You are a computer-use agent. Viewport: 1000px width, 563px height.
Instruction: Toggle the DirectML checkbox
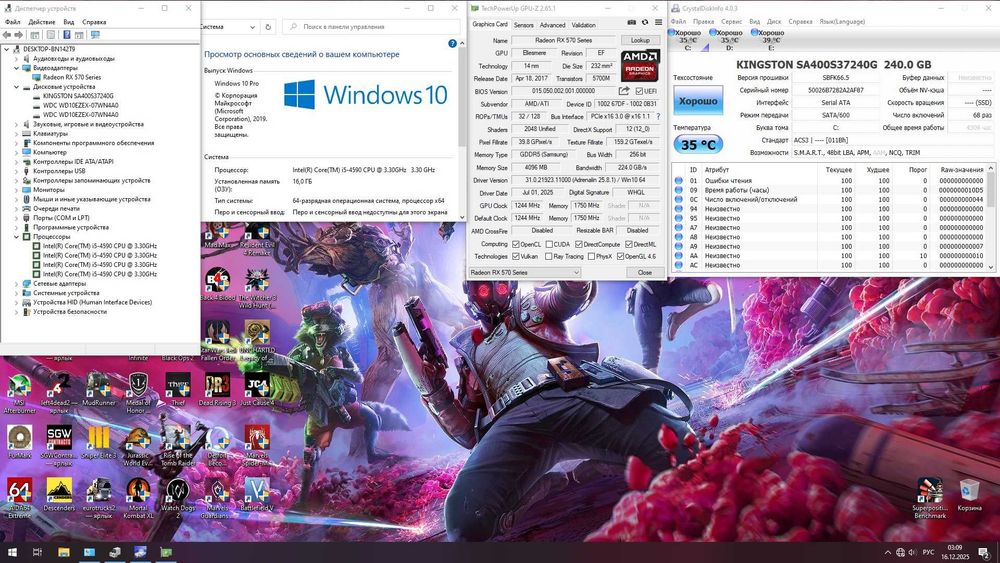[x=629, y=244]
